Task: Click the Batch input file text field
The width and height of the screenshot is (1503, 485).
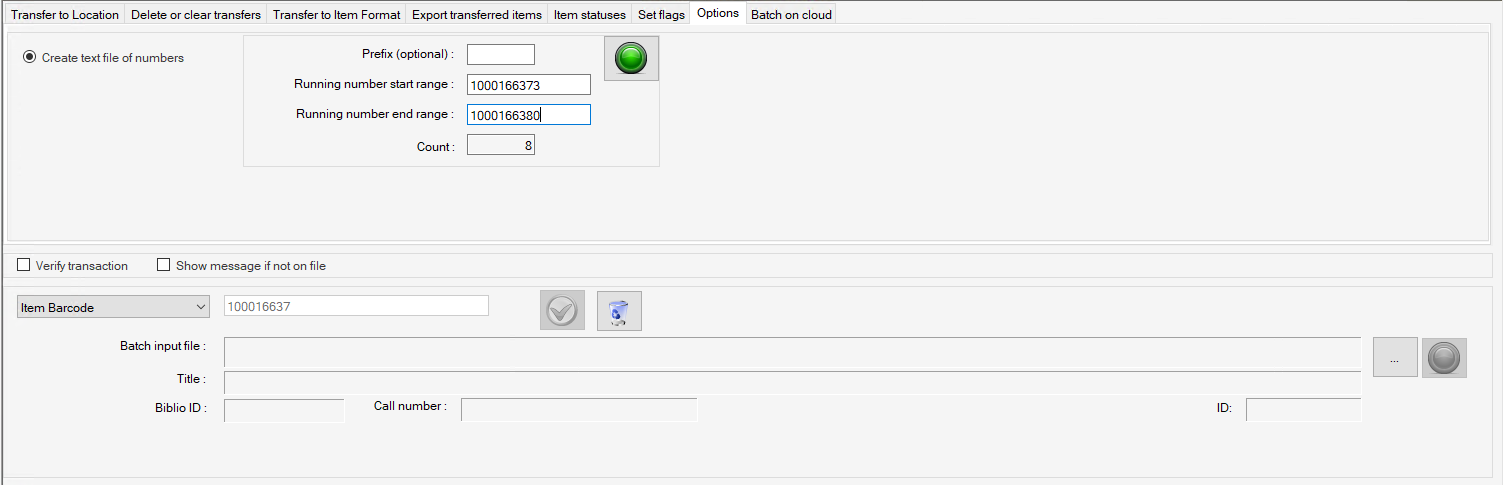Action: point(792,352)
